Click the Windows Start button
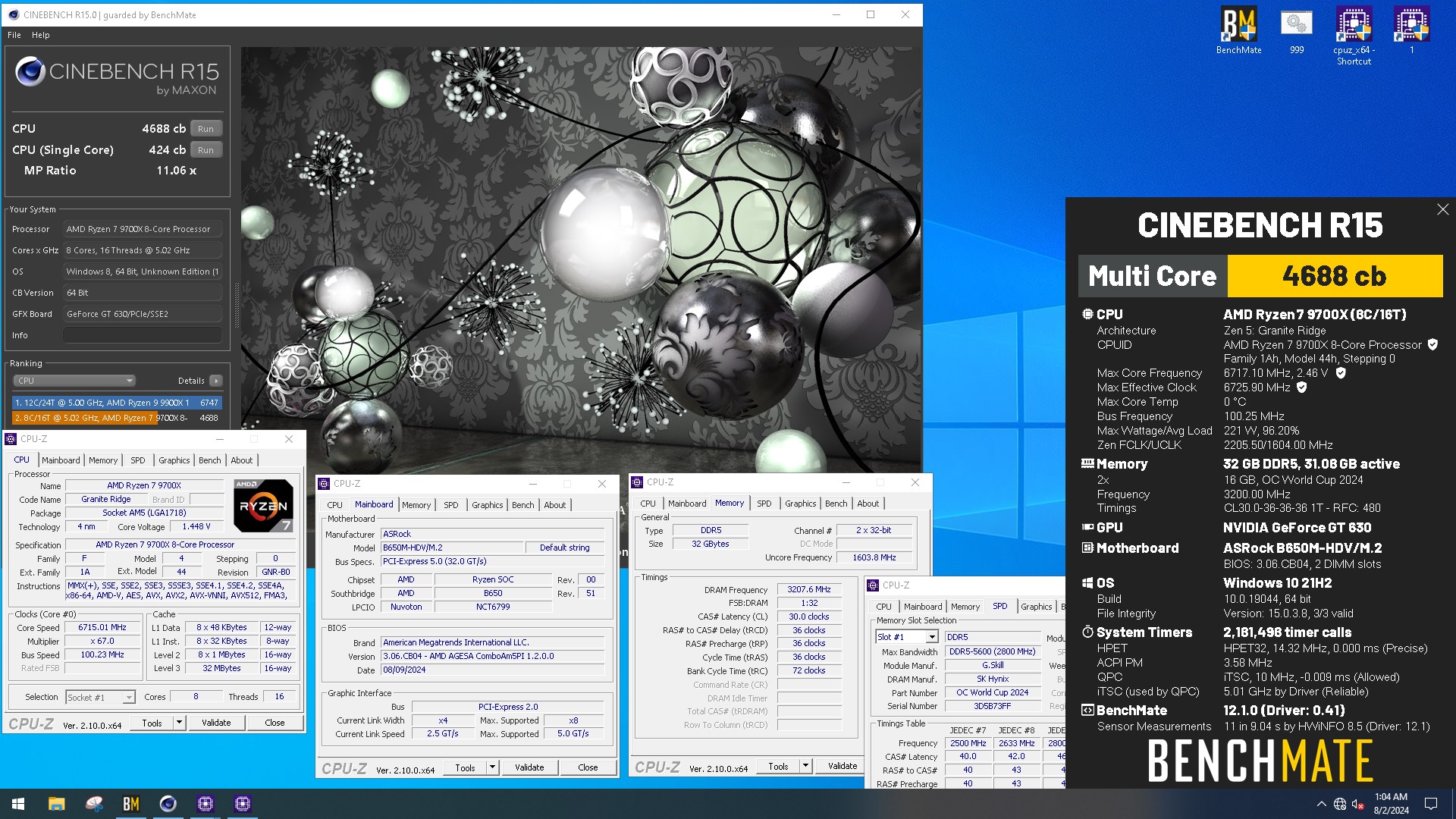Image resolution: width=1456 pixels, height=819 pixels. 18,804
